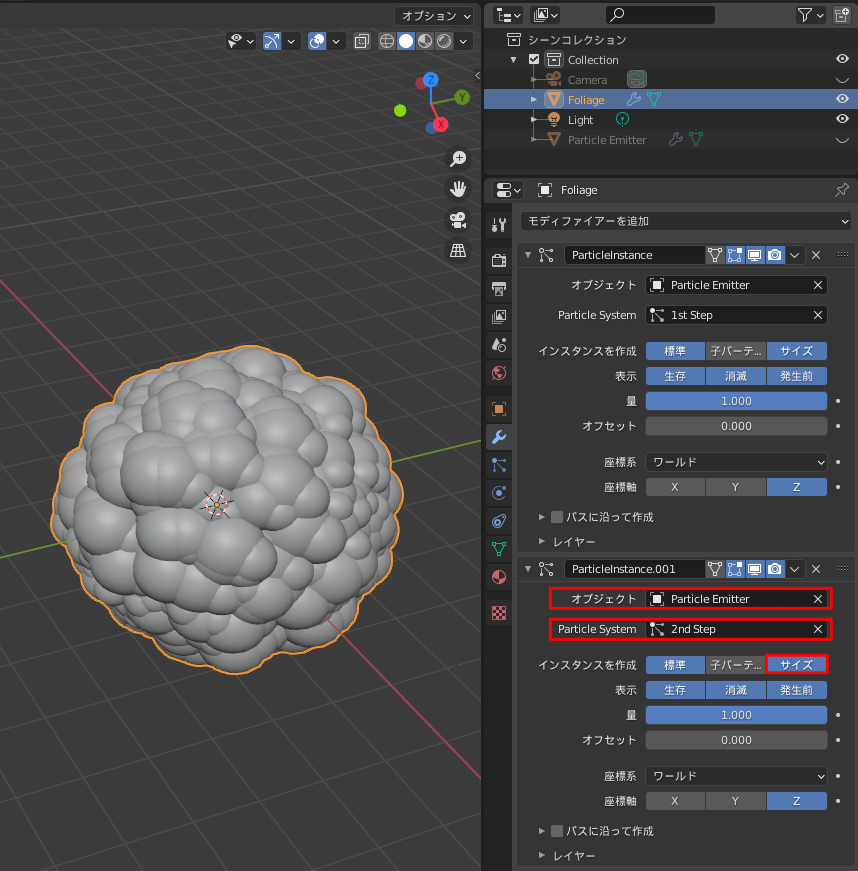Toggle 標準 in first ParticleInstance
The image size is (858, 871).
pos(675,351)
